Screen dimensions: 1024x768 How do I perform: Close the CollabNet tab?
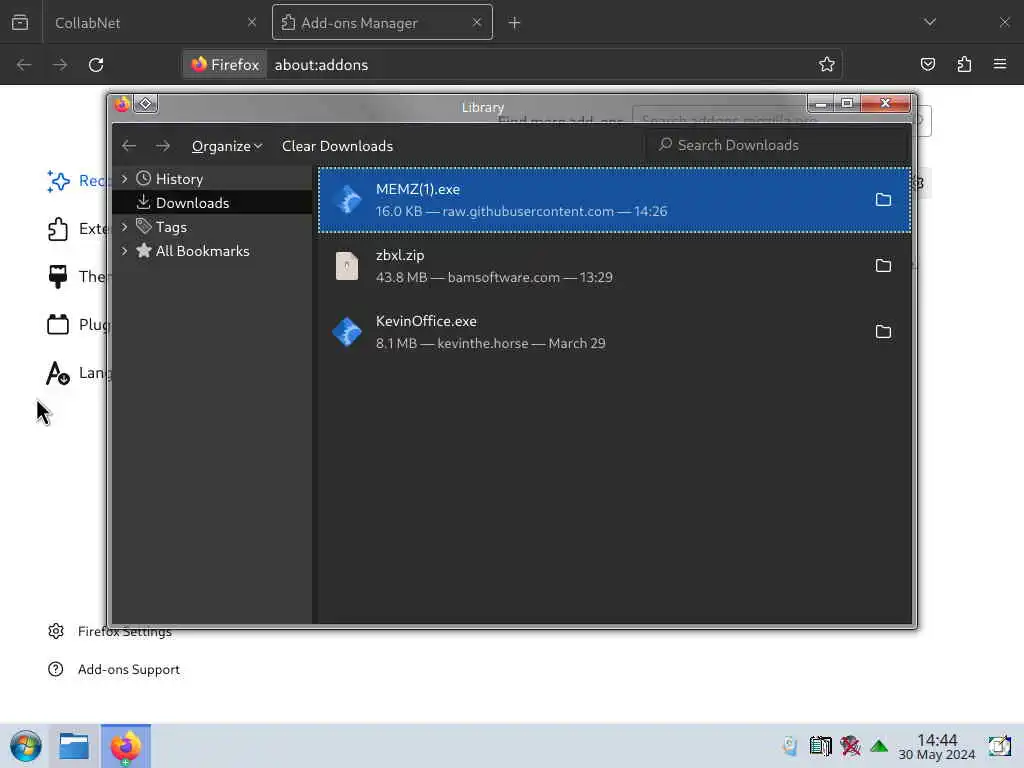click(x=252, y=22)
